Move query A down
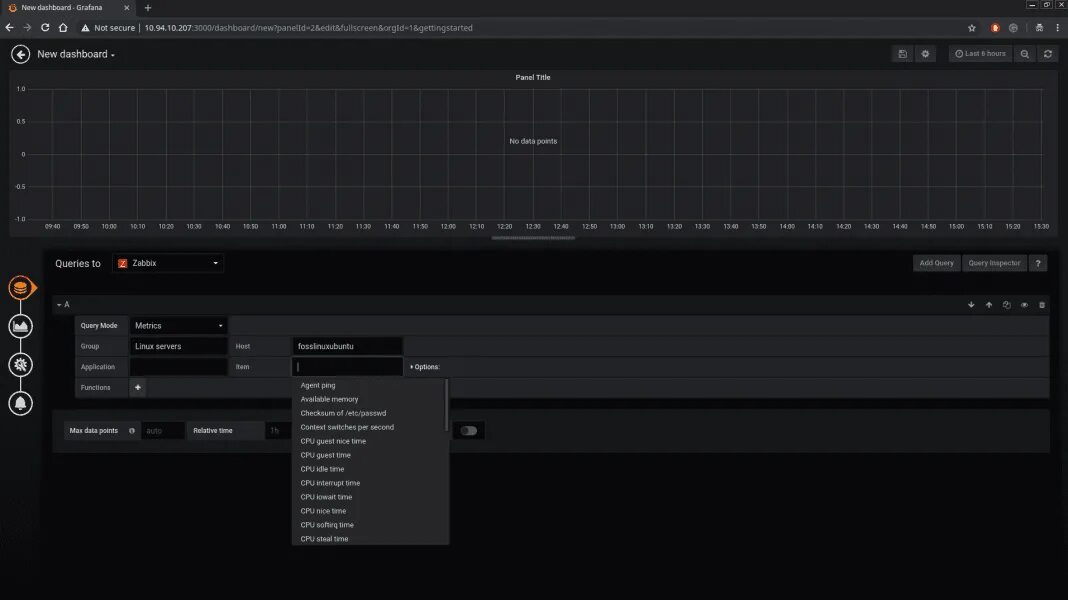This screenshot has width=1068, height=600. [971, 305]
